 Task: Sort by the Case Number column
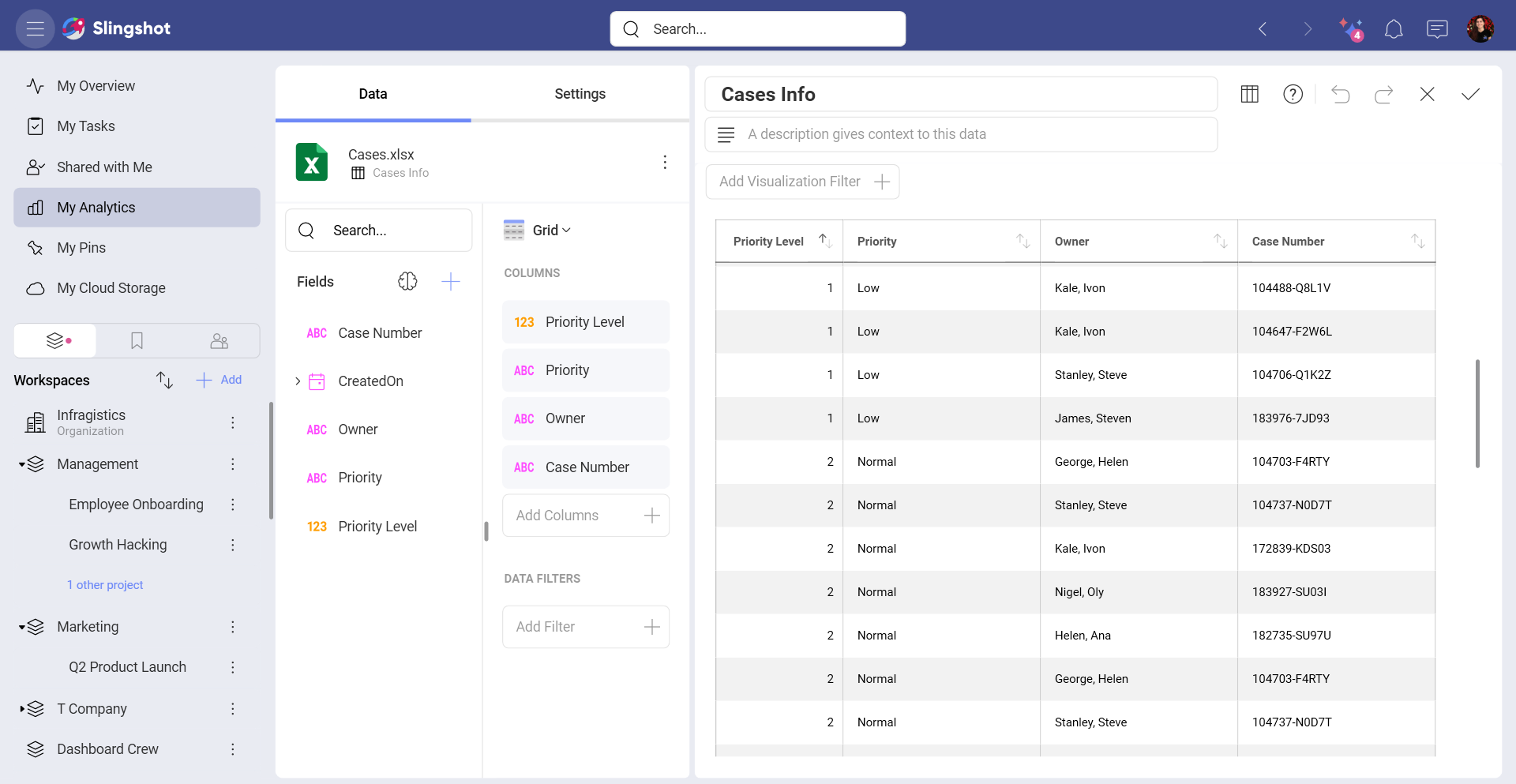click(1418, 241)
